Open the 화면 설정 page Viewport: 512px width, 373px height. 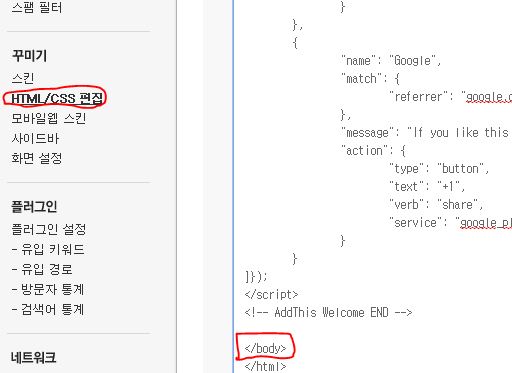(x=37, y=158)
